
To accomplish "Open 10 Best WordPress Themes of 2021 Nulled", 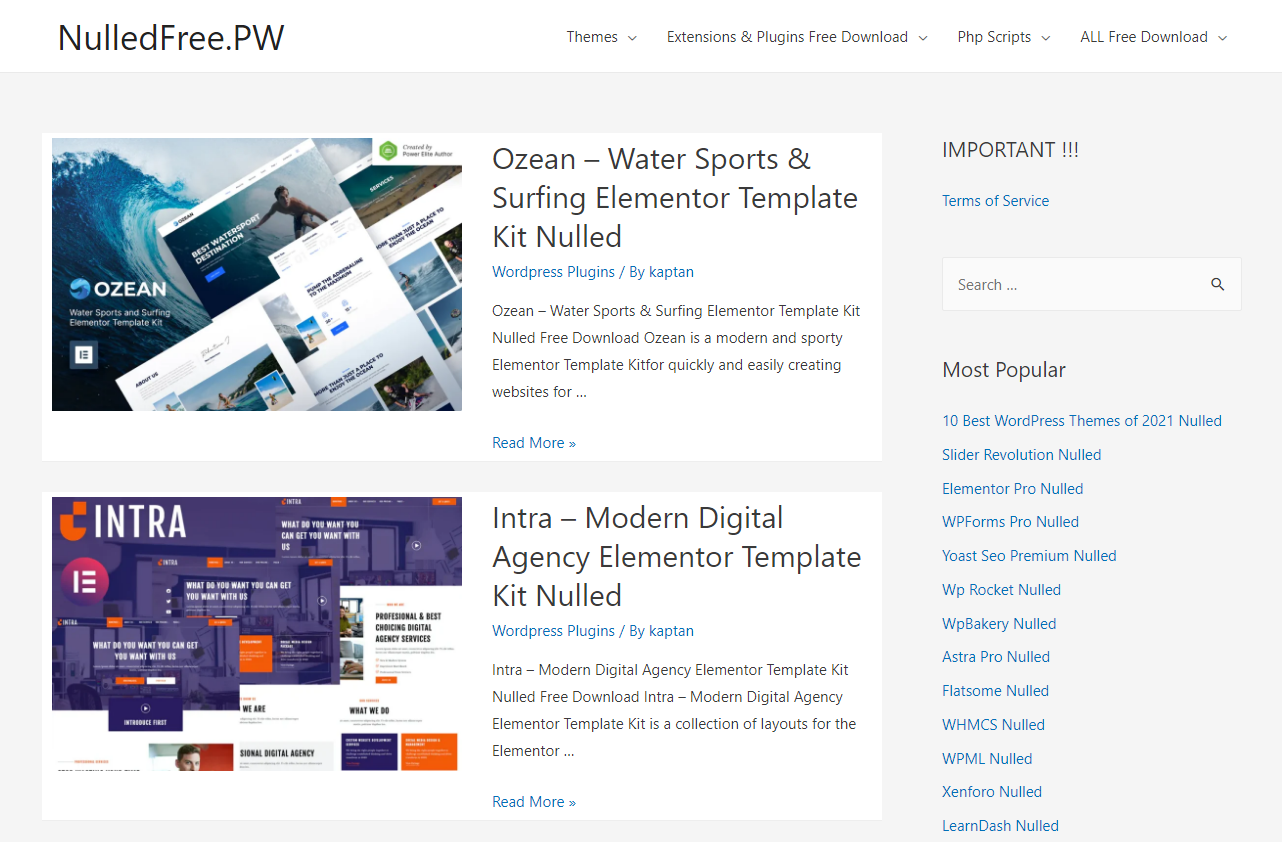I will pos(1082,421).
